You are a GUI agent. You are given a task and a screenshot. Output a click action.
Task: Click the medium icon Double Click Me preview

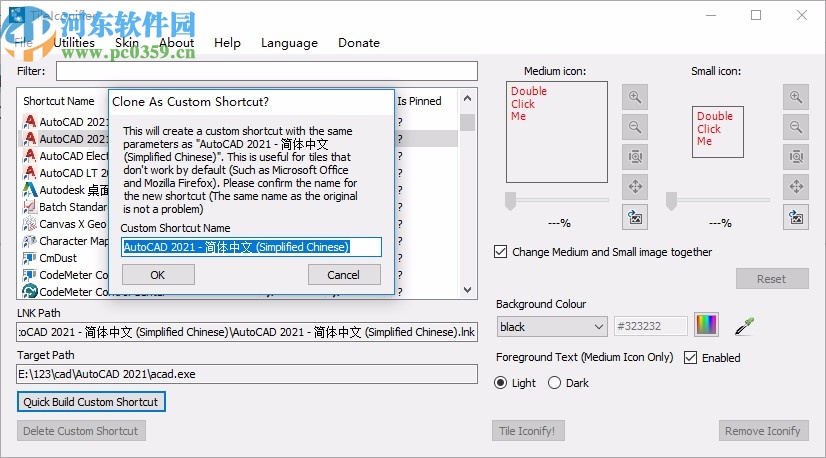(557, 132)
